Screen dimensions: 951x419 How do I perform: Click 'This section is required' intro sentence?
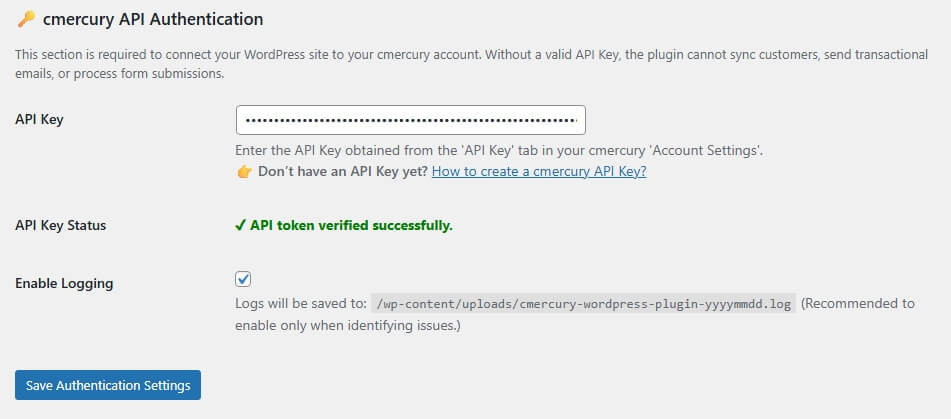click(x=300, y=54)
